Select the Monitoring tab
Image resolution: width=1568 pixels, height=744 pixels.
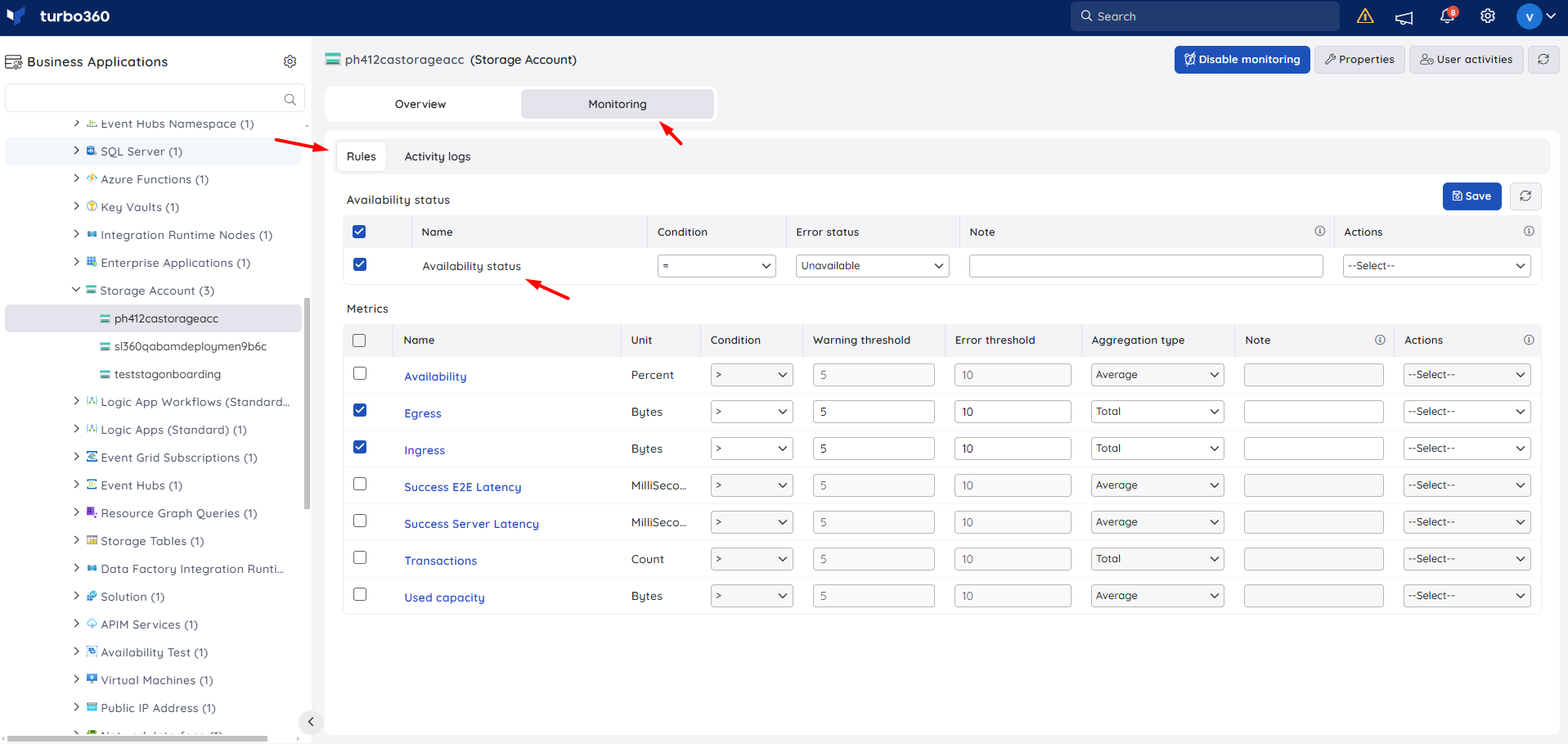(x=618, y=104)
